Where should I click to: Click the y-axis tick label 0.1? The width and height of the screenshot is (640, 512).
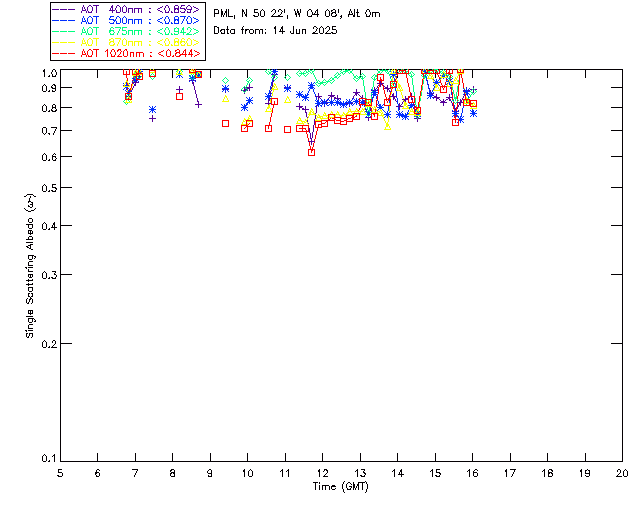47,459
